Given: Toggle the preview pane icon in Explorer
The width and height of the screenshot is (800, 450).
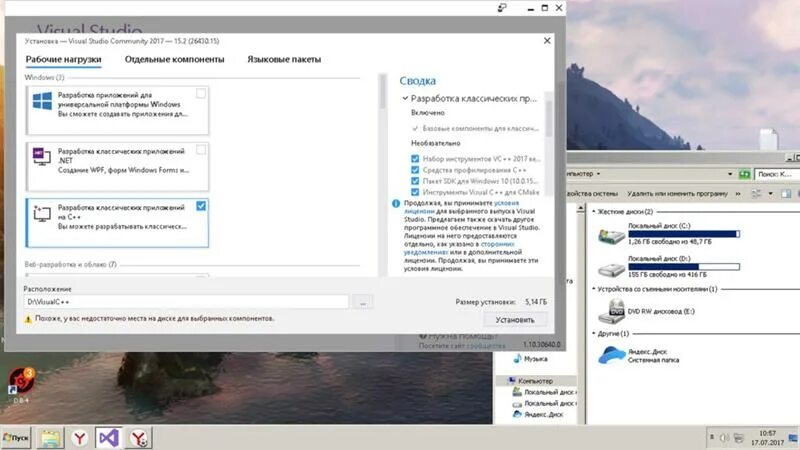Looking at the screenshot, I should [x=786, y=194].
